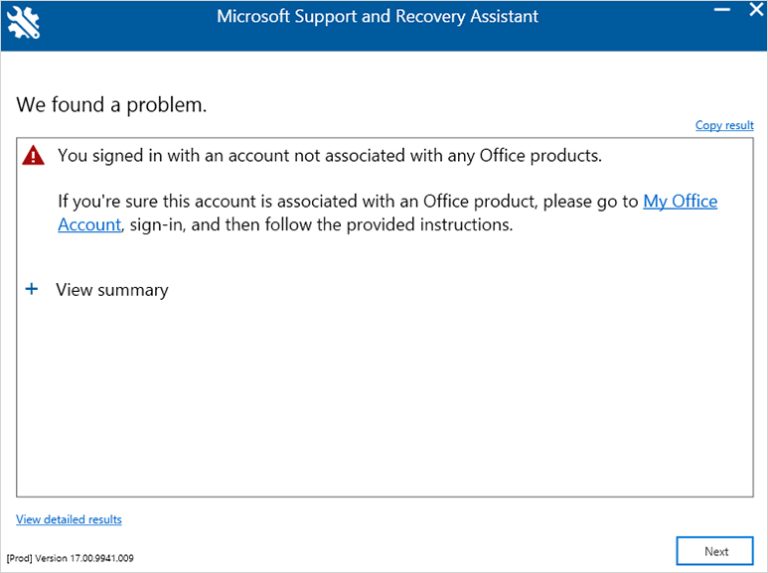Expand summary using the plus icon
The image size is (768, 573).
tap(32, 289)
